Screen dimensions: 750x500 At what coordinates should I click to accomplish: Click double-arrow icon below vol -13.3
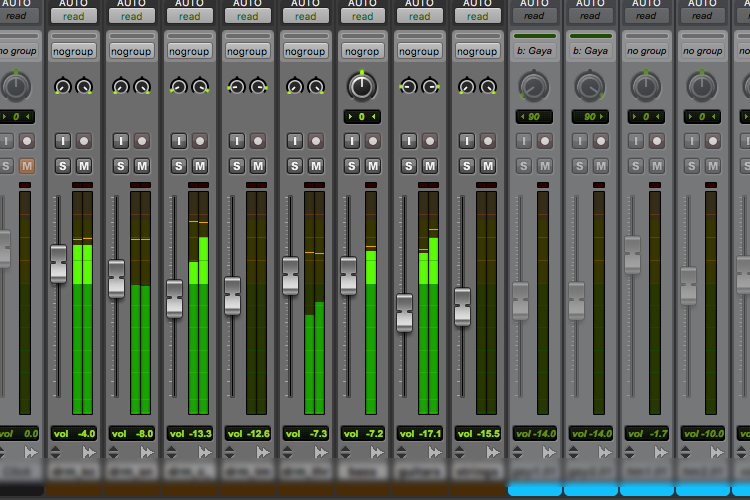[x=205, y=452]
